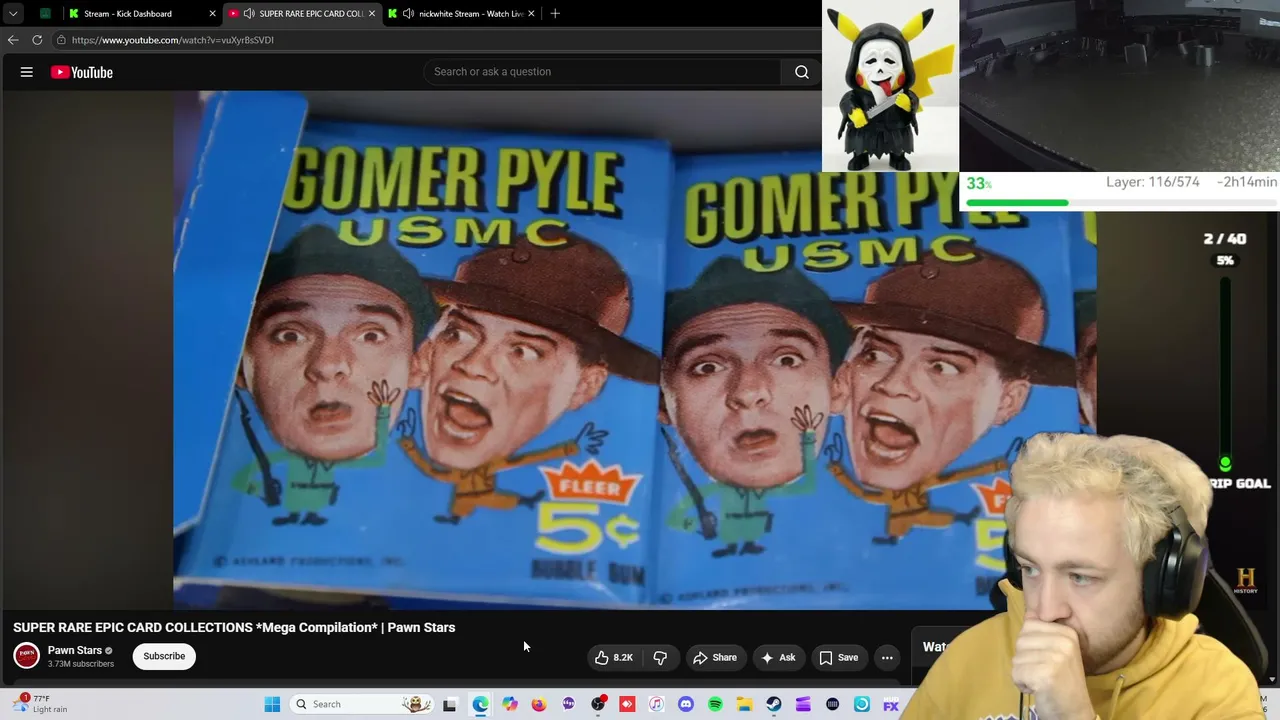The image size is (1280, 720).
Task: Open the YouTube hamburger guide menu
Action: coord(27,72)
